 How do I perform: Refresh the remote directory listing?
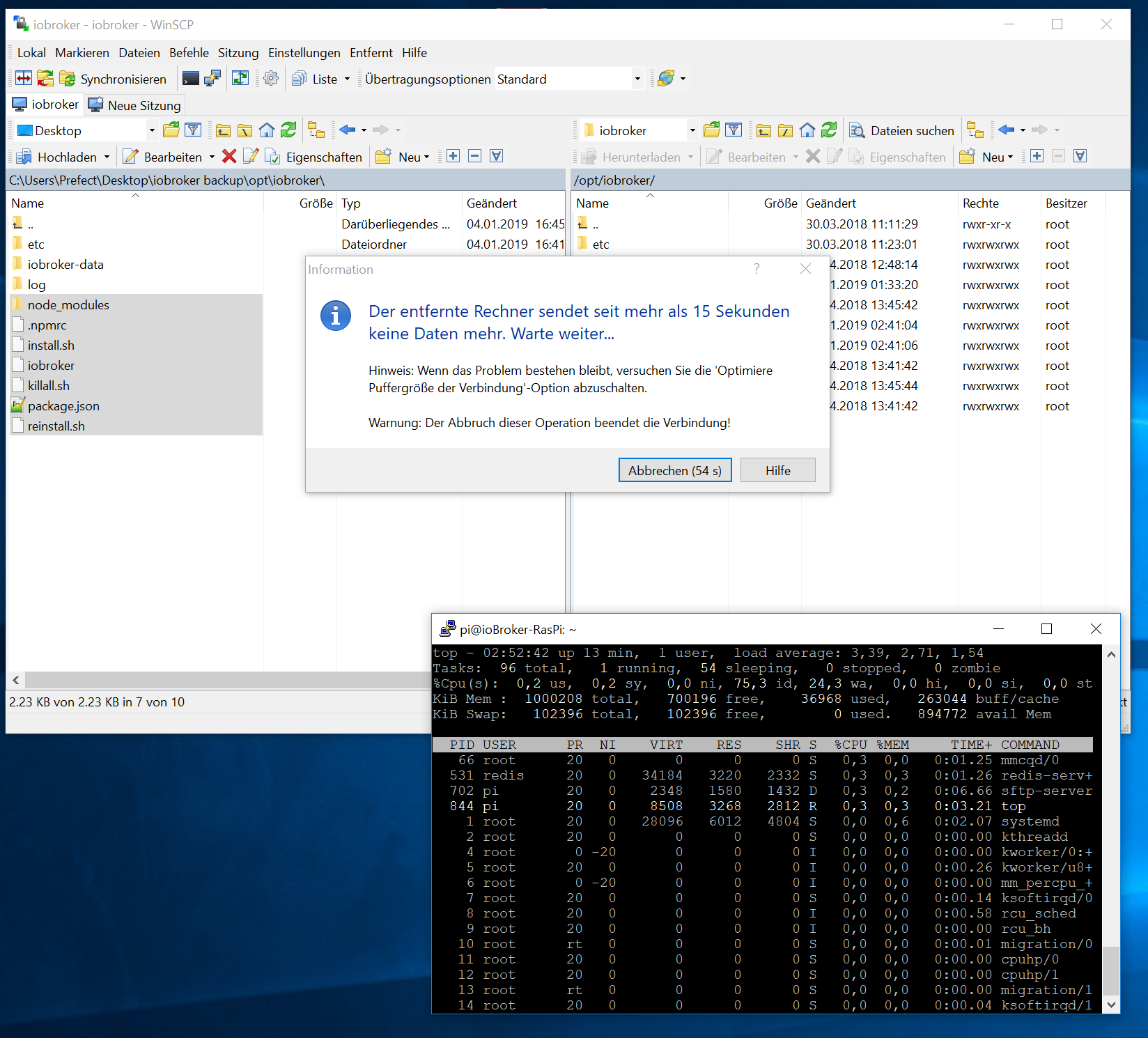(828, 130)
